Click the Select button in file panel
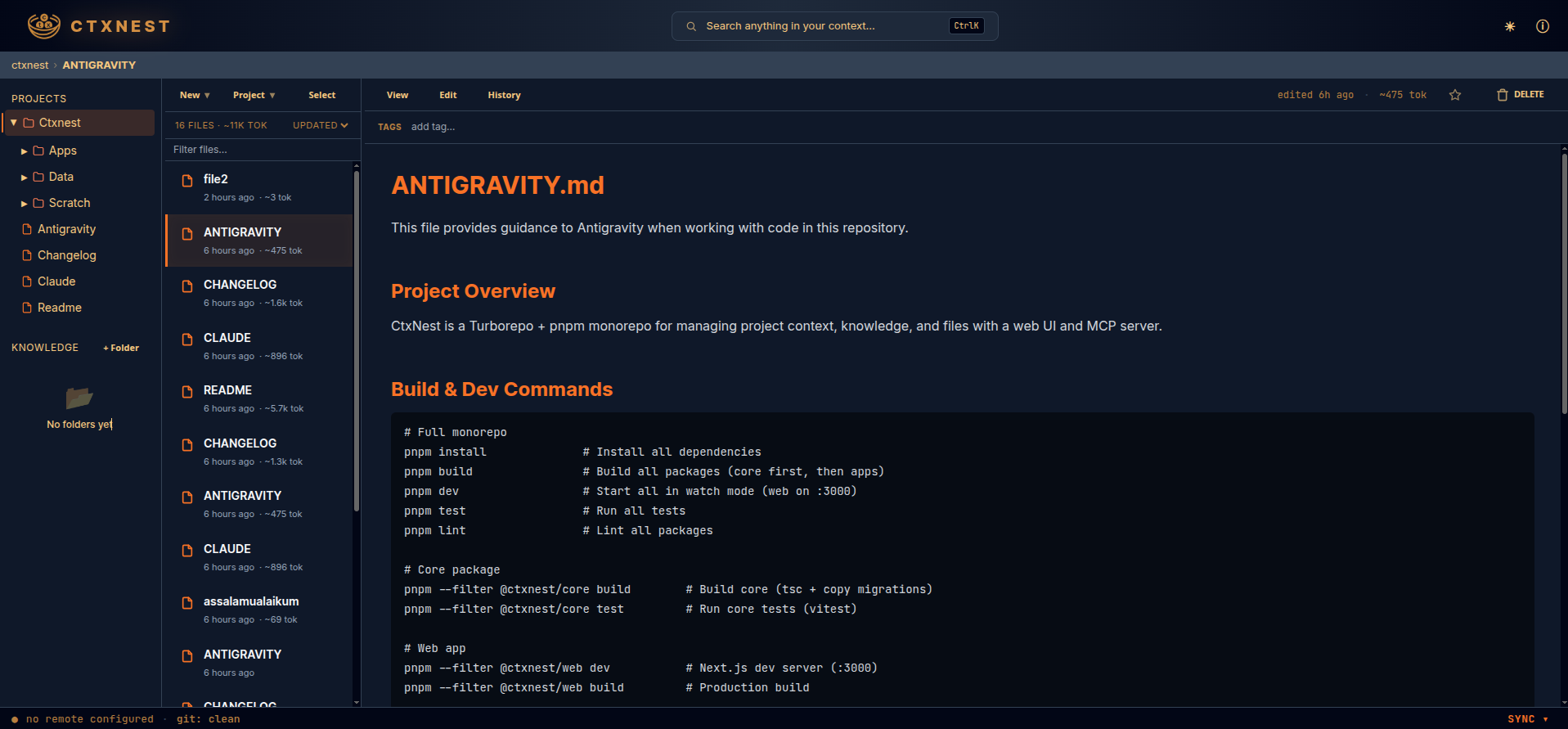This screenshot has height=729, width=1568. pyautogui.click(x=322, y=95)
